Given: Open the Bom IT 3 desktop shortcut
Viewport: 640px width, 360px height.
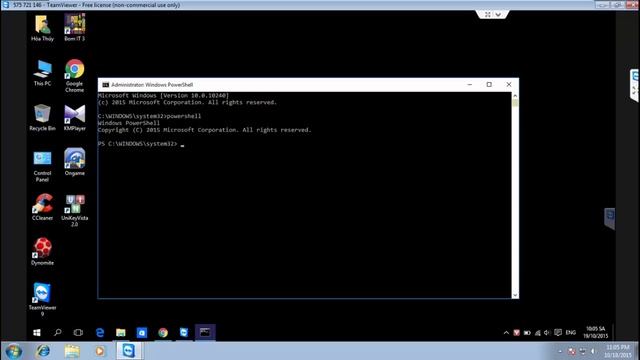Looking at the screenshot, I should point(75,28).
